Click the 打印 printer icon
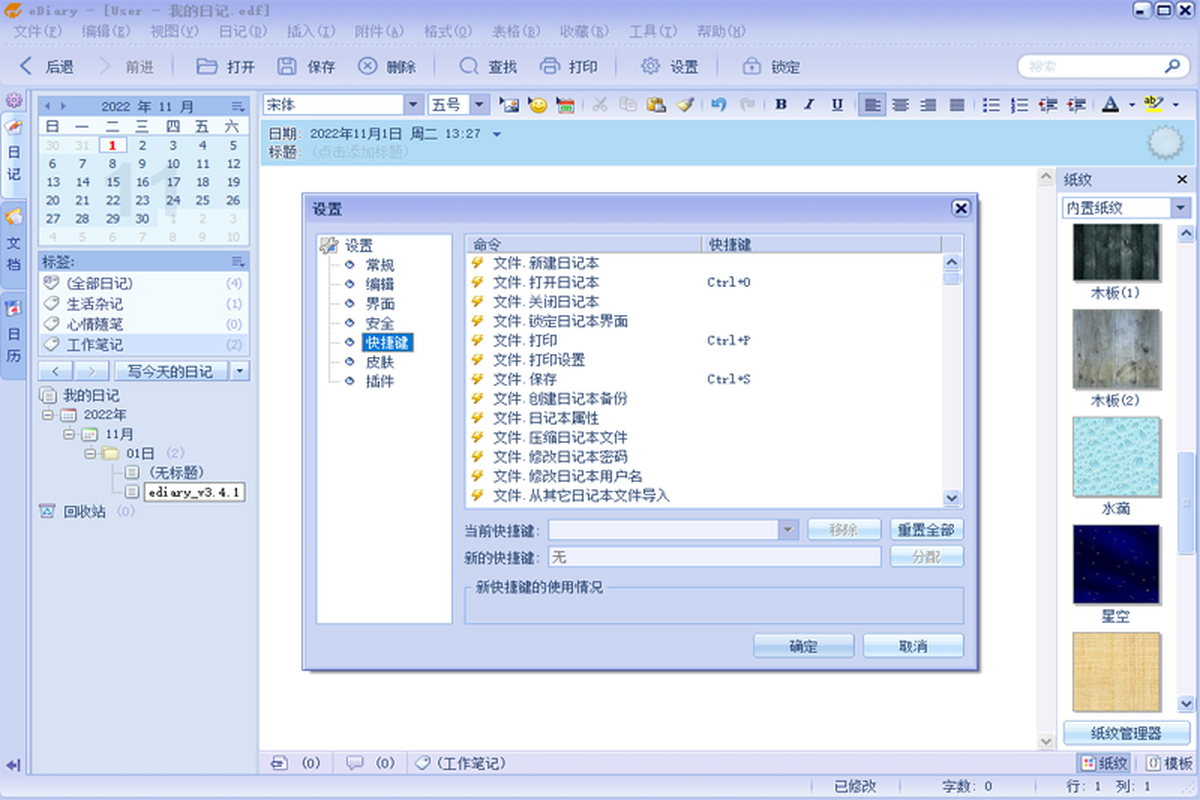The image size is (1200, 800). 550,67
